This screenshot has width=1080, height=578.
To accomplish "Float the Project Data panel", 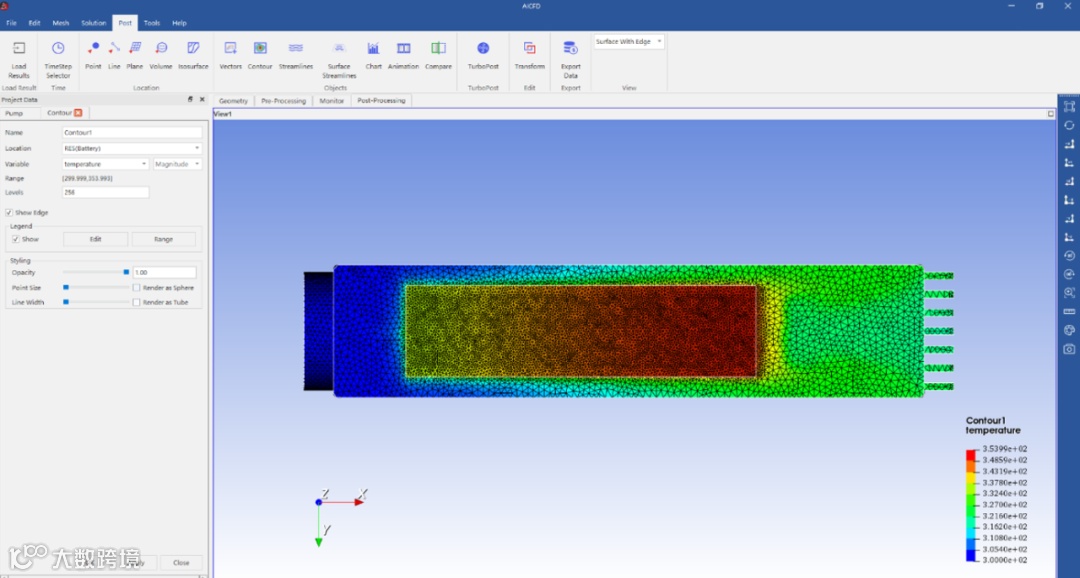I will tap(191, 99).
